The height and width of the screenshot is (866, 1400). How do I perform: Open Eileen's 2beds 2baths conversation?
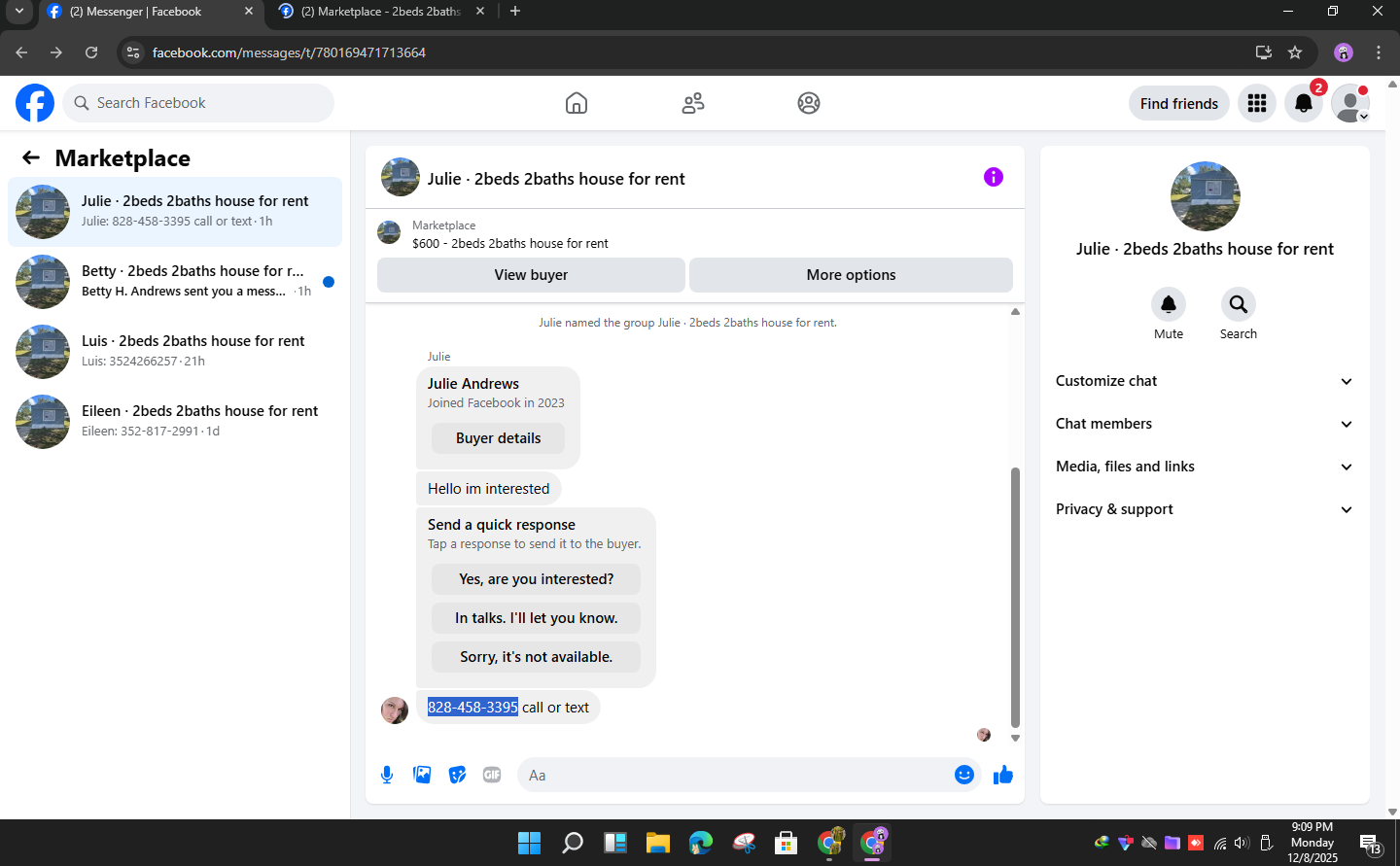pos(175,422)
